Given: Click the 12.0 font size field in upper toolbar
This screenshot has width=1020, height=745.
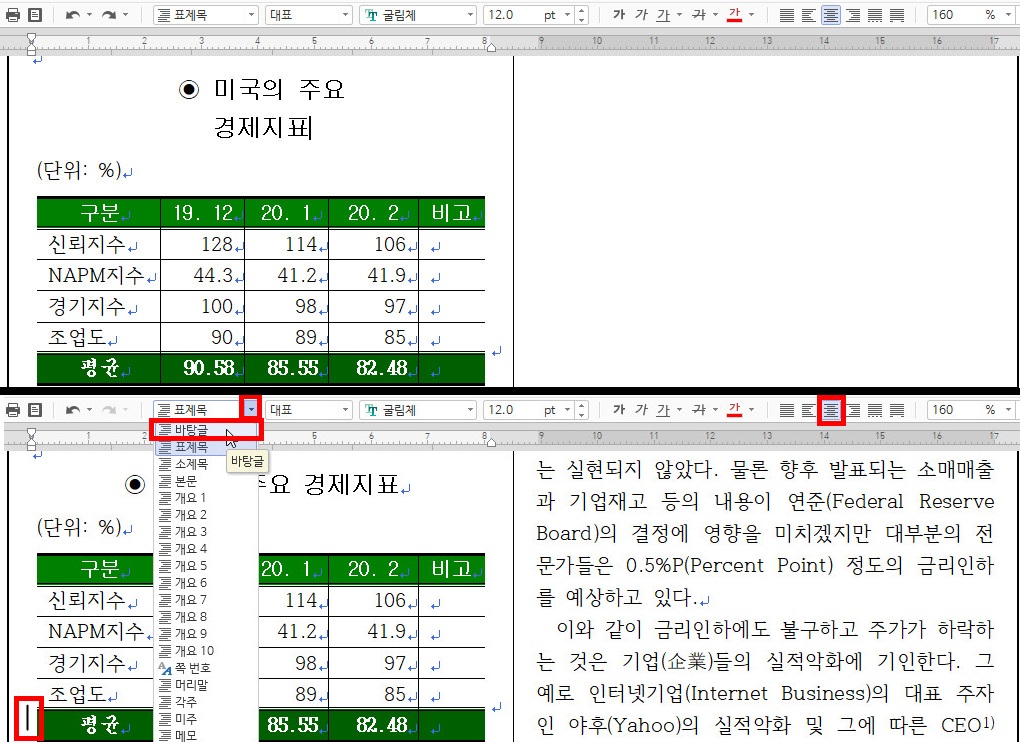Looking at the screenshot, I should tap(513, 15).
